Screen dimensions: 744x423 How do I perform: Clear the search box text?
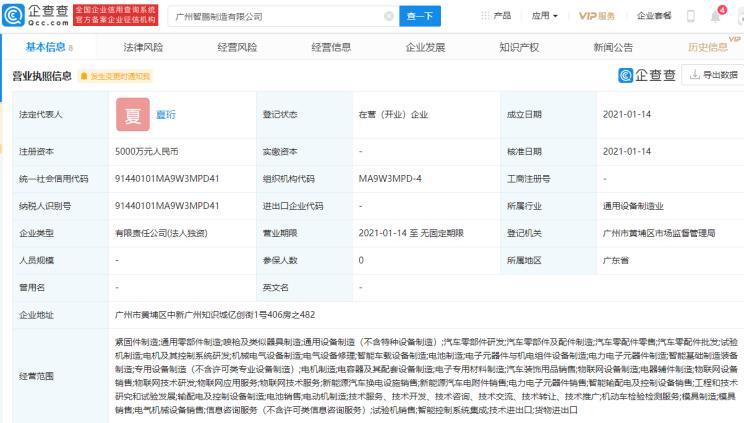tap(389, 16)
